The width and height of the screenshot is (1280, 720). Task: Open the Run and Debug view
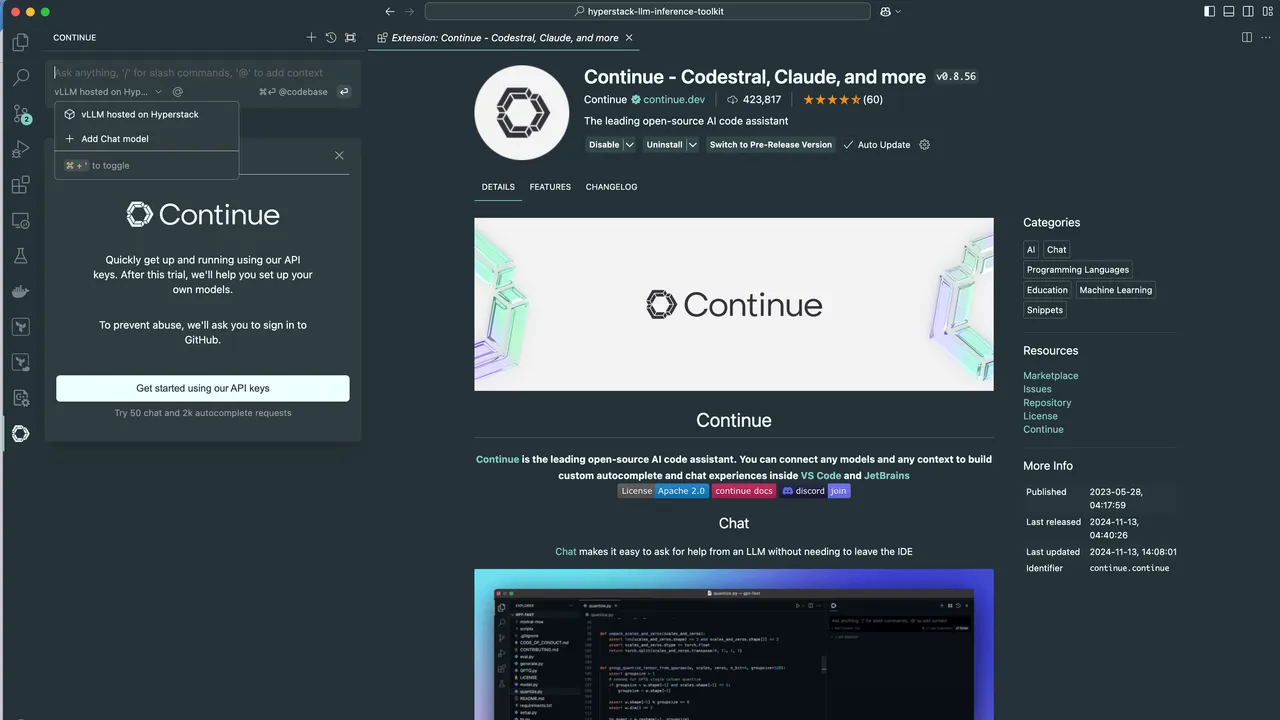tap(20, 150)
